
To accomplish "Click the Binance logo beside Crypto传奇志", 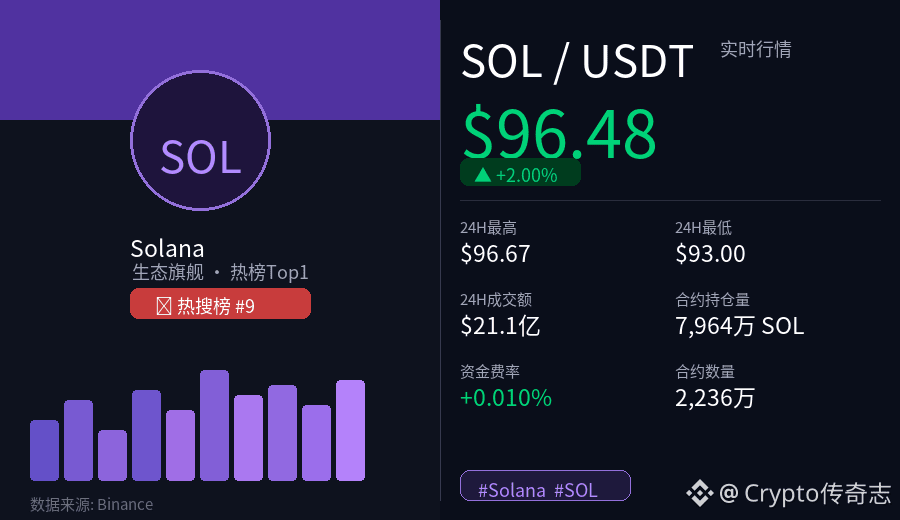I will coord(699,493).
